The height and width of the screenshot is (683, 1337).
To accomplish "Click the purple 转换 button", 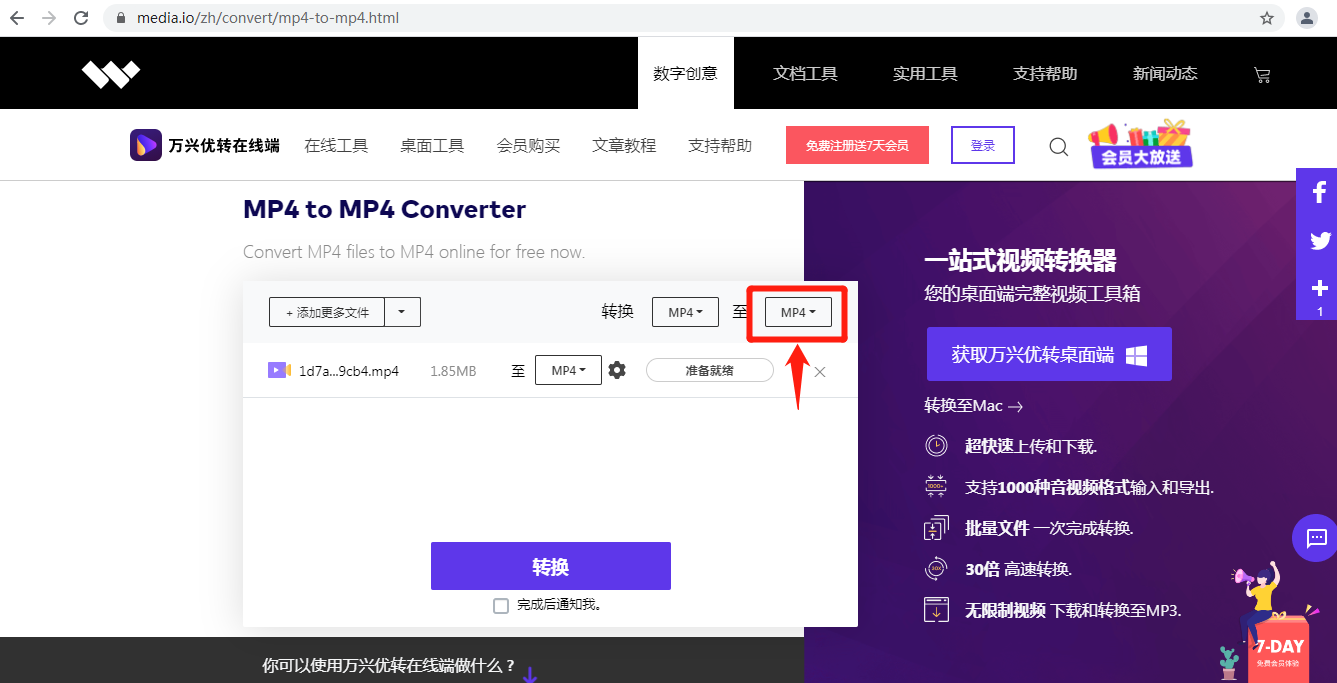I will (550, 565).
